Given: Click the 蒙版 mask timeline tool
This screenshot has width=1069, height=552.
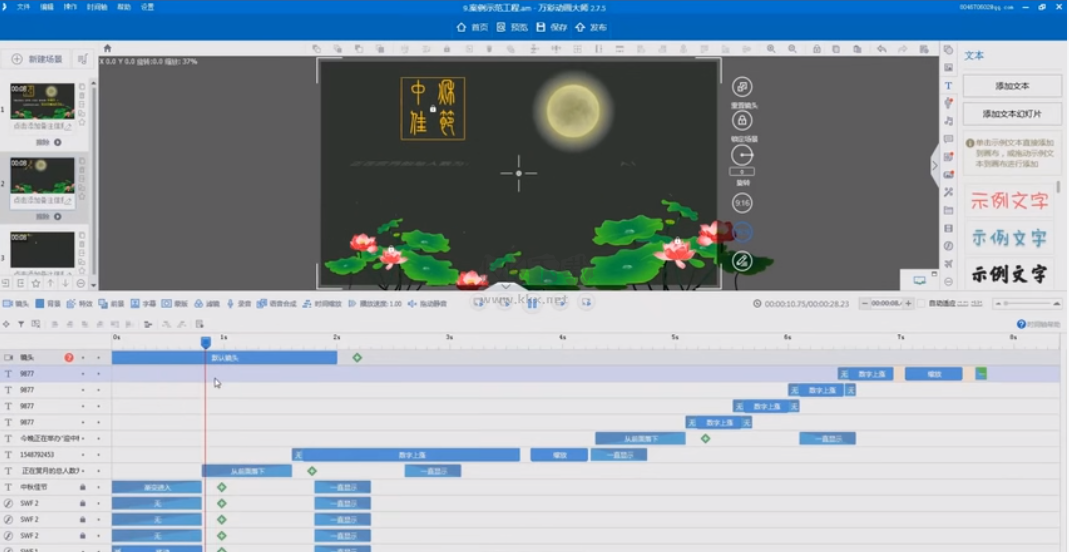Looking at the screenshot, I should [175, 304].
